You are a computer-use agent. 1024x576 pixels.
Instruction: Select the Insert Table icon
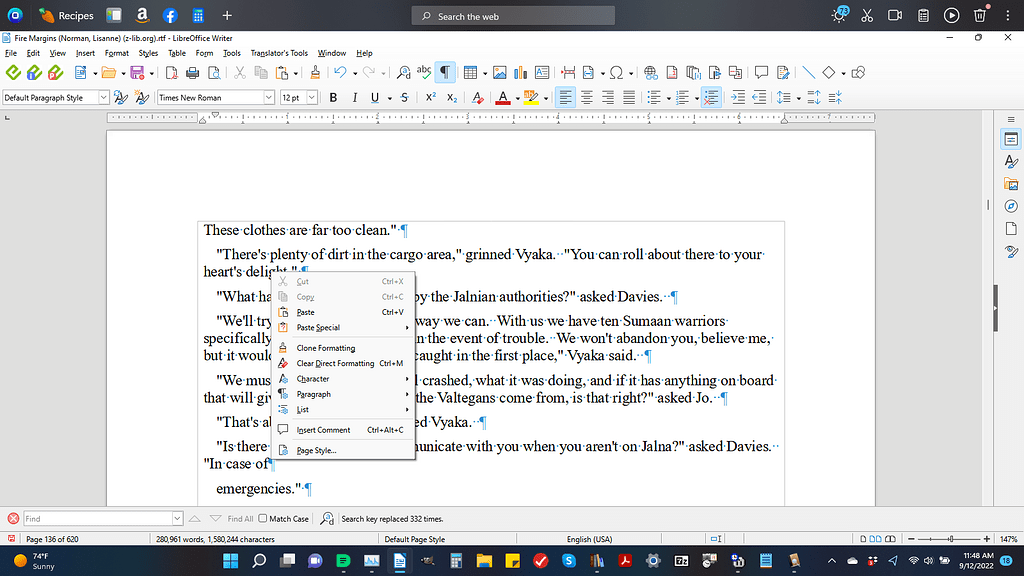[469, 72]
